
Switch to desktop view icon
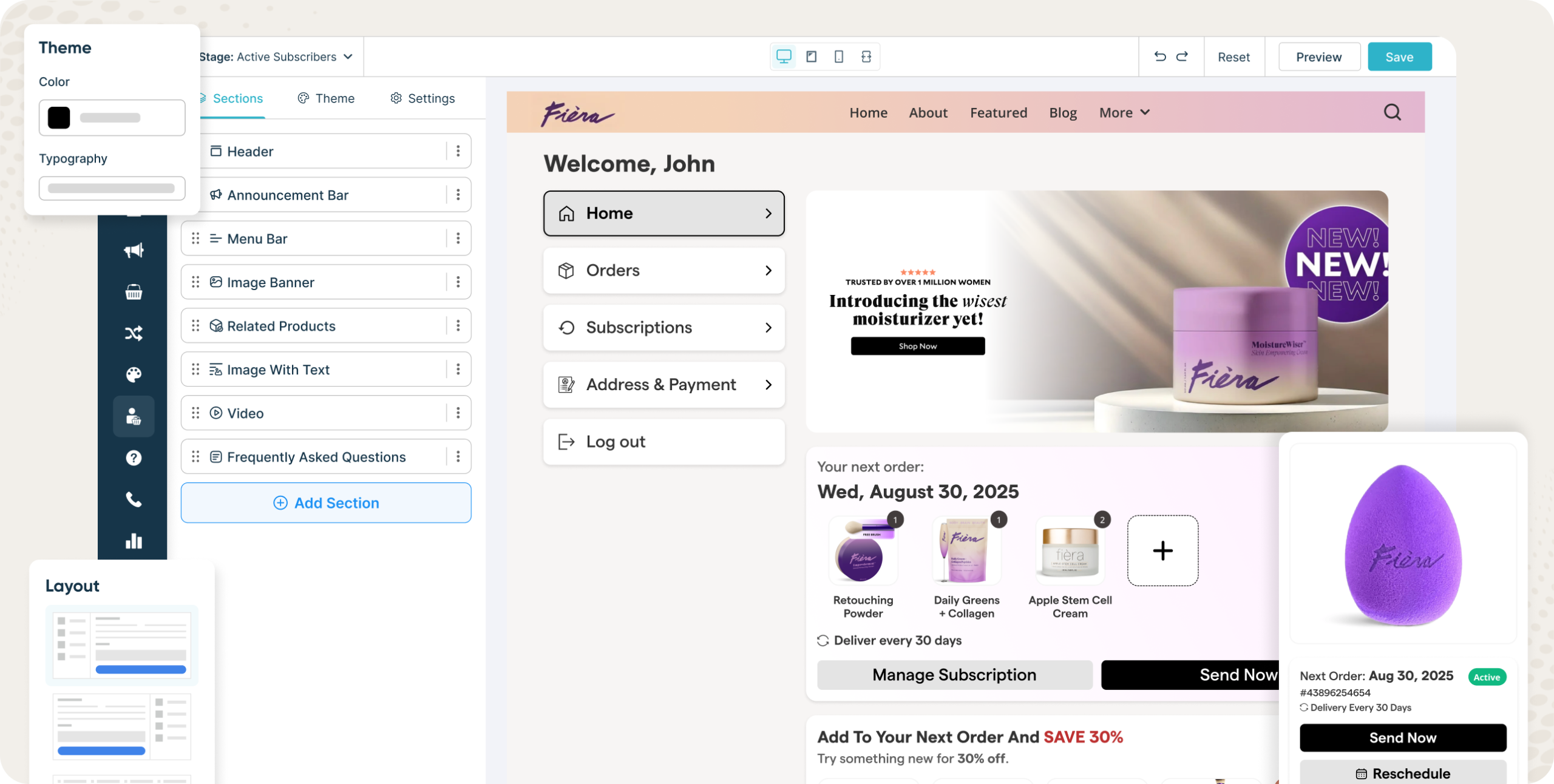784,56
